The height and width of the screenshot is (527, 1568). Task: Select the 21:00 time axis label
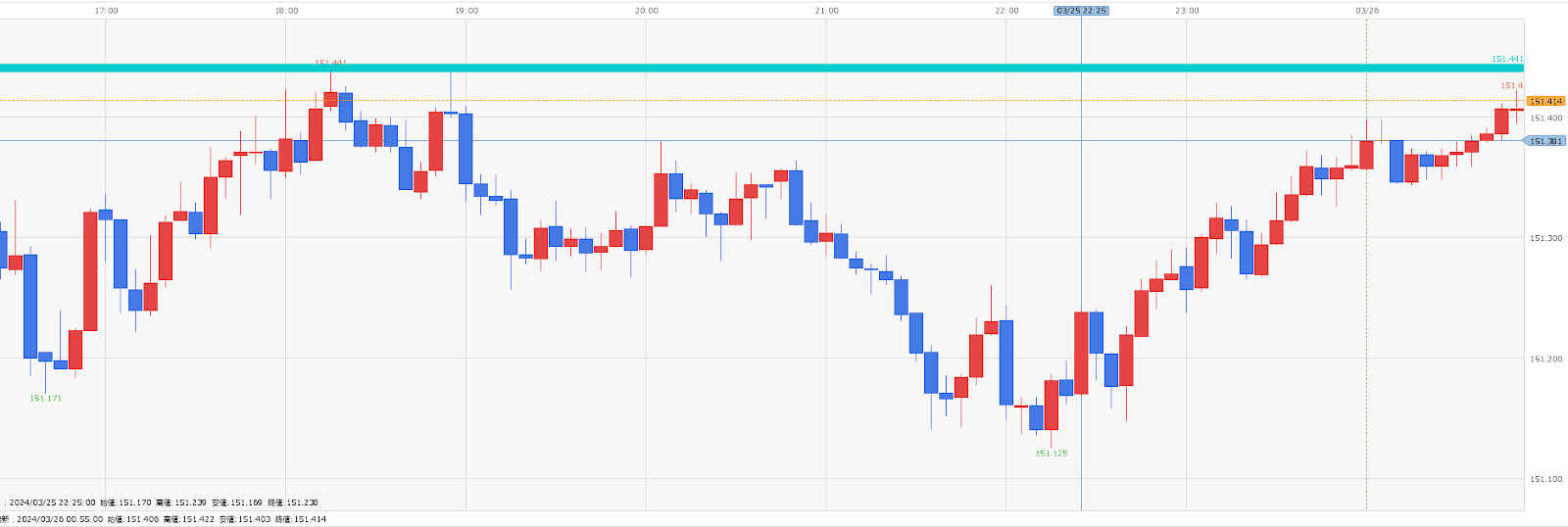click(826, 11)
